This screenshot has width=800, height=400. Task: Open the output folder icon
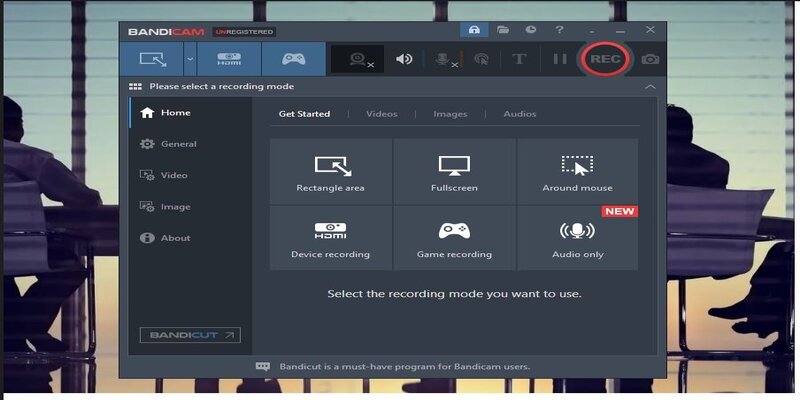click(x=503, y=30)
